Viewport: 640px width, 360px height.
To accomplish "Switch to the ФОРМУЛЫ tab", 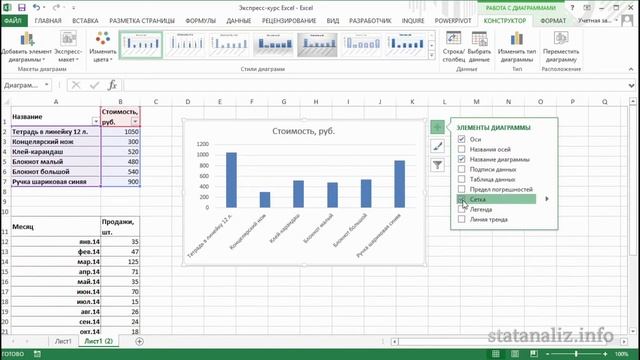I will 200,20.
